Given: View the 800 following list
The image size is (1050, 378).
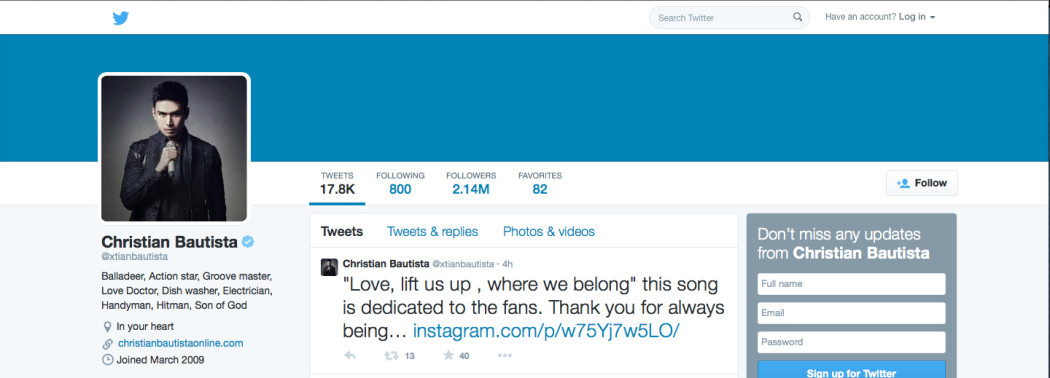Looking at the screenshot, I should pyautogui.click(x=400, y=184).
